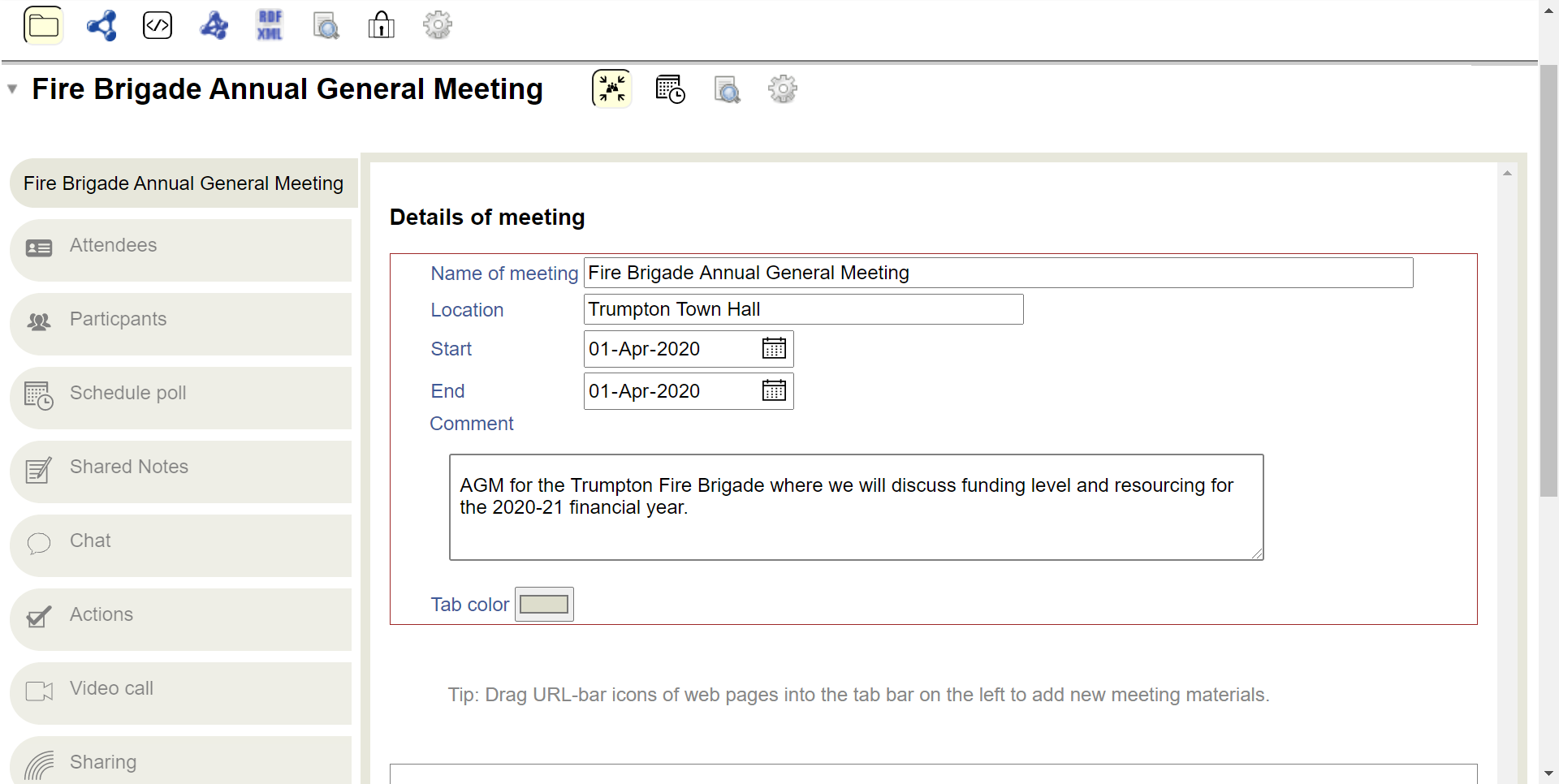
Task: Click the meeting pane icon with arrows
Action: click(611, 88)
